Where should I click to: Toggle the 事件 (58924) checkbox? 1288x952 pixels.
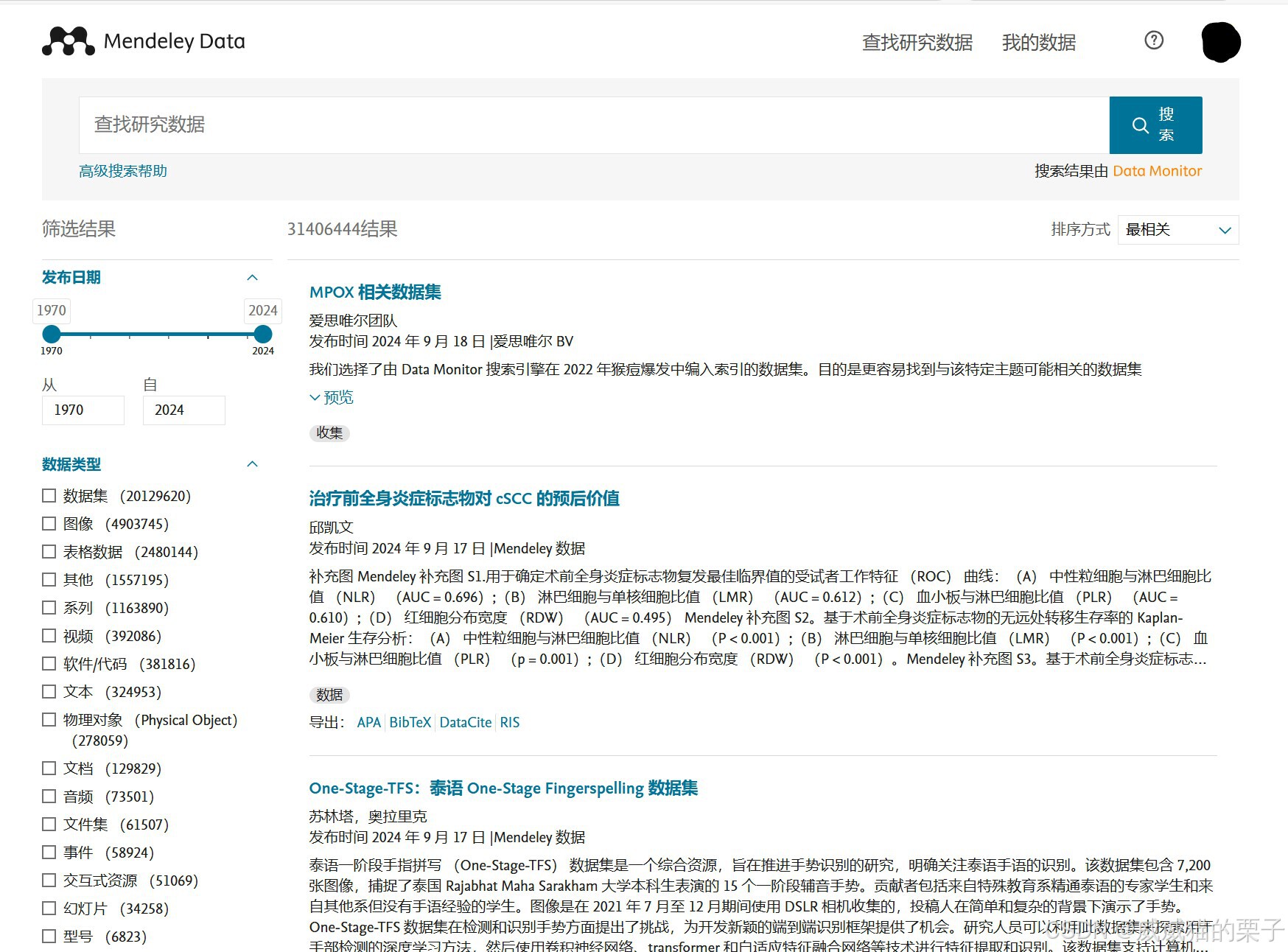(49, 853)
